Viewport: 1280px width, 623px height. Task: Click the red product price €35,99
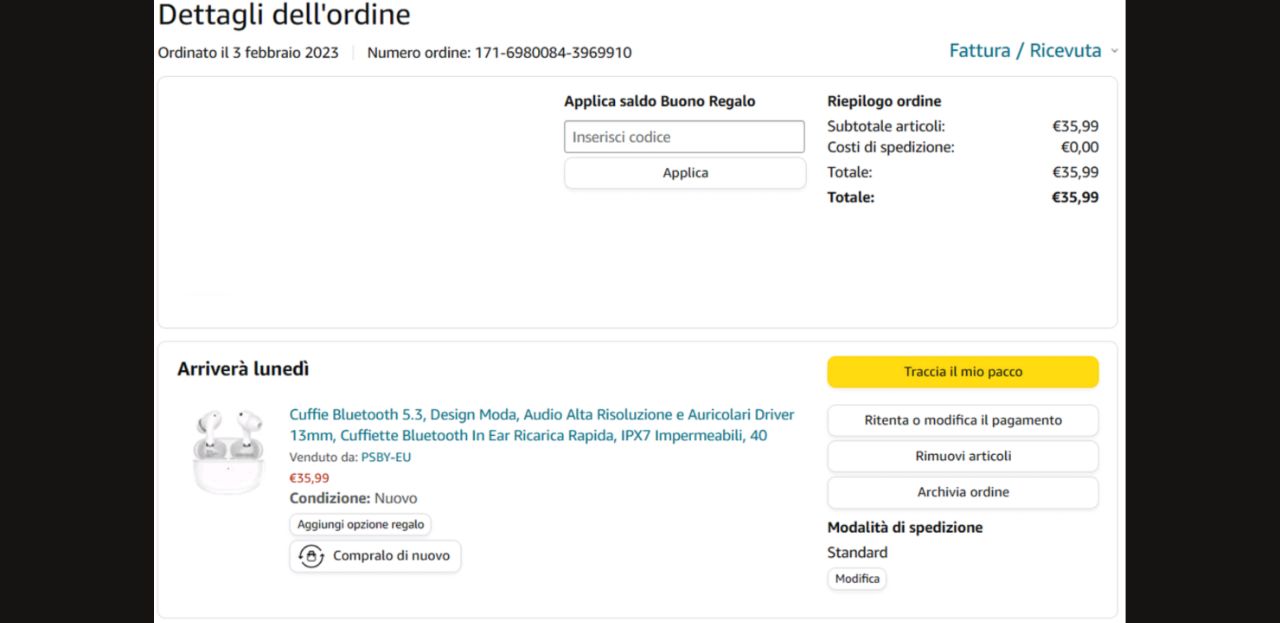point(309,478)
